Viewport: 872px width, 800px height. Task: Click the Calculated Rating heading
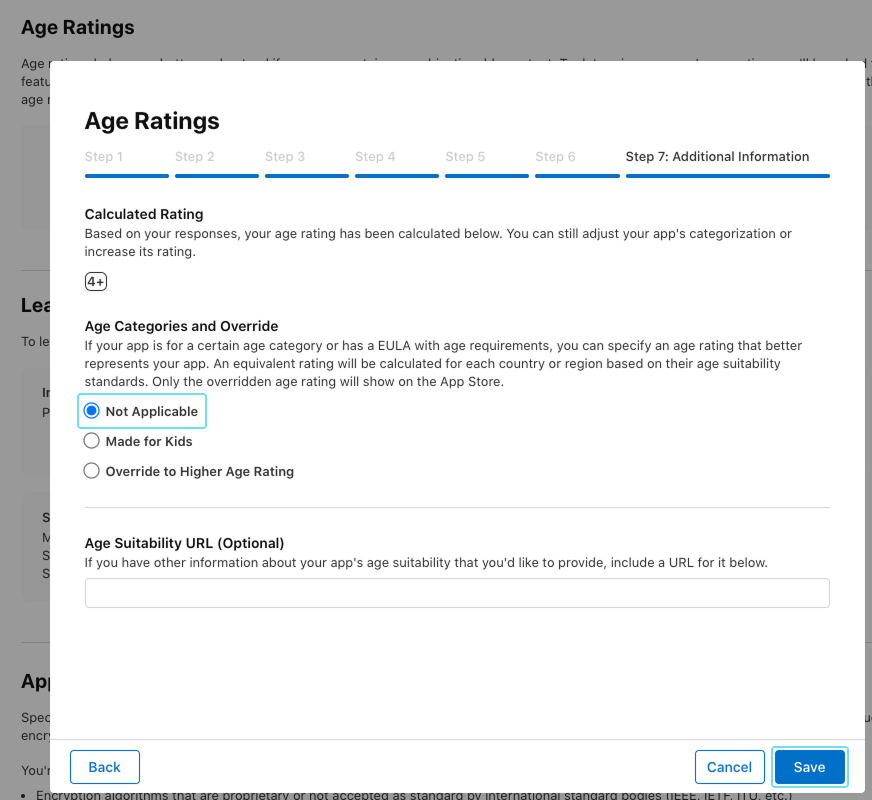click(x=143, y=214)
